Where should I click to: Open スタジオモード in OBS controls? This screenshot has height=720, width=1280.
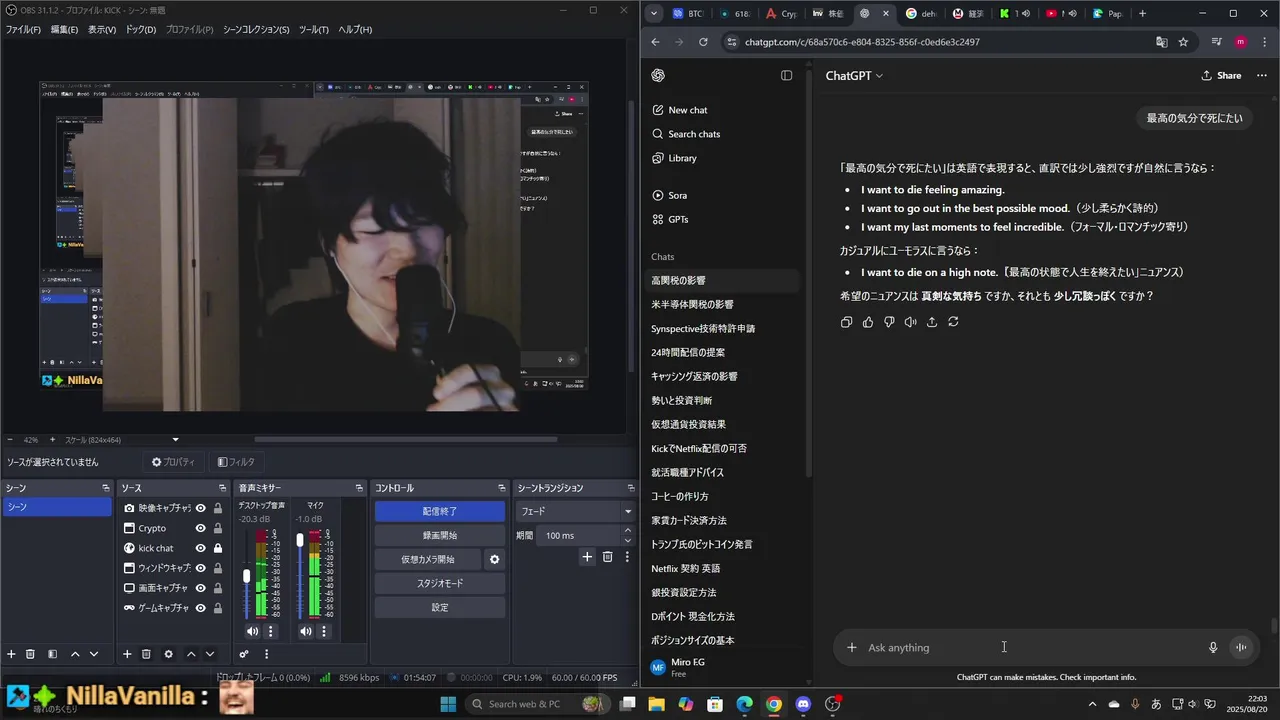pos(440,583)
